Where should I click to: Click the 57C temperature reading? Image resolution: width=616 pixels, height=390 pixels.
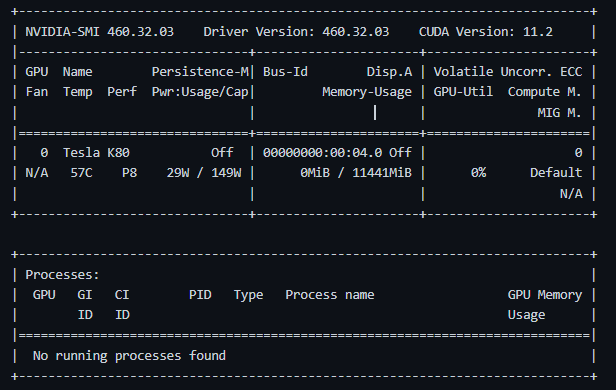click(81, 173)
